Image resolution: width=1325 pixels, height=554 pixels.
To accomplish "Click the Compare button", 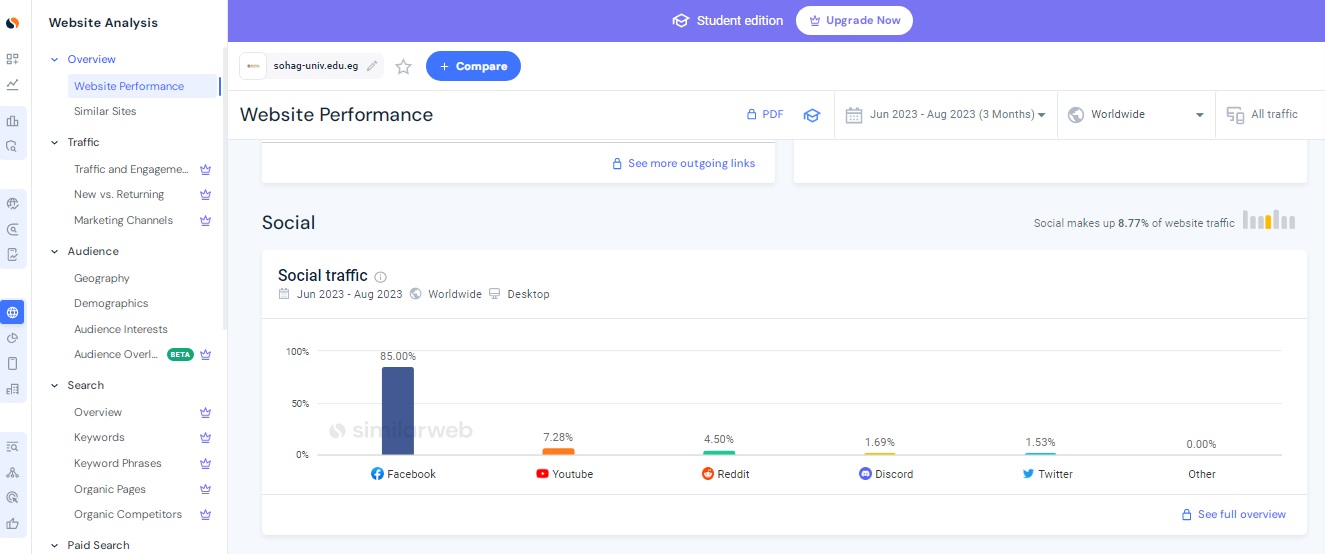I will pos(473,66).
